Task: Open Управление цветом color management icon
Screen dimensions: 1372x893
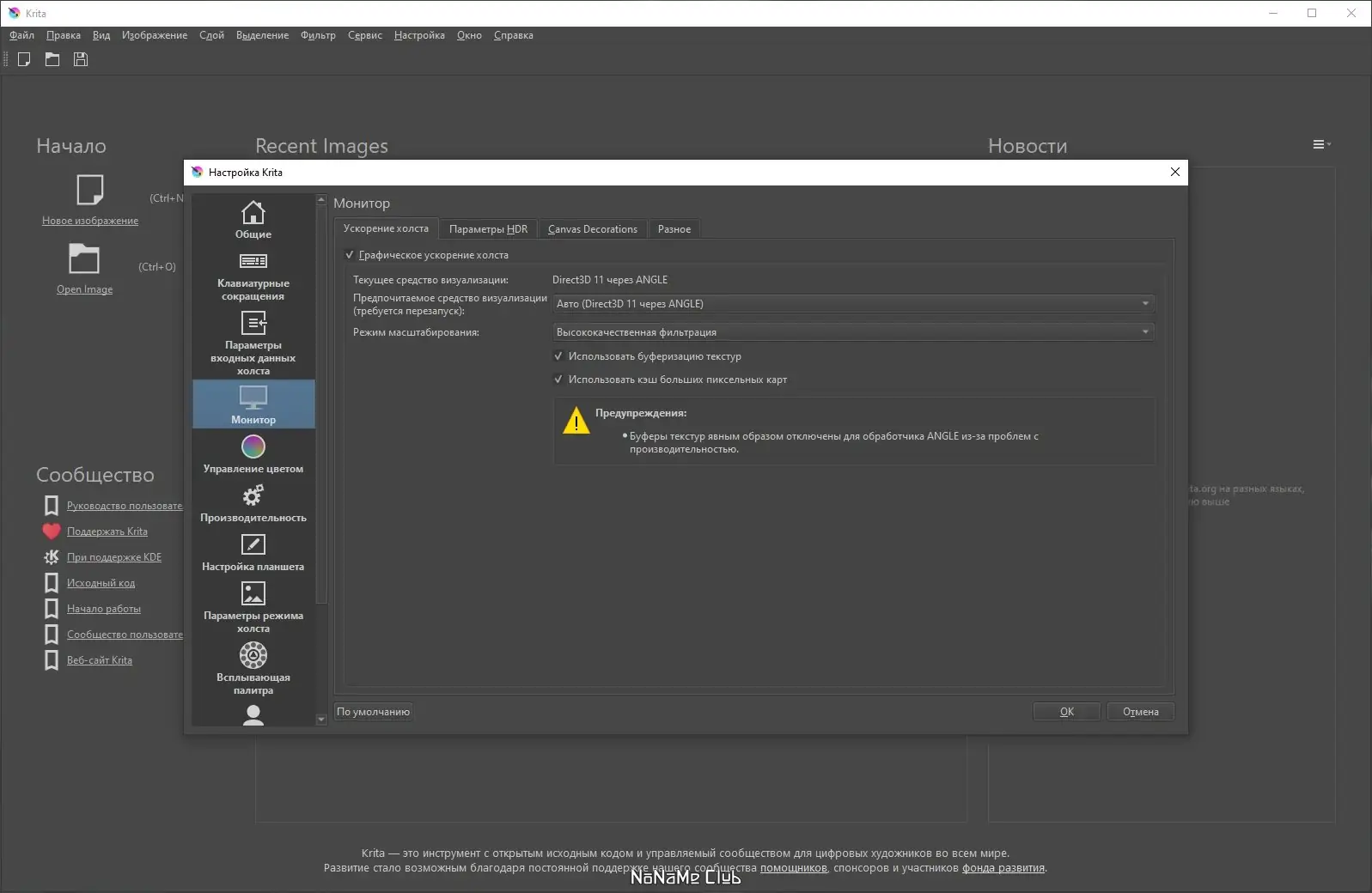Action: (253, 446)
